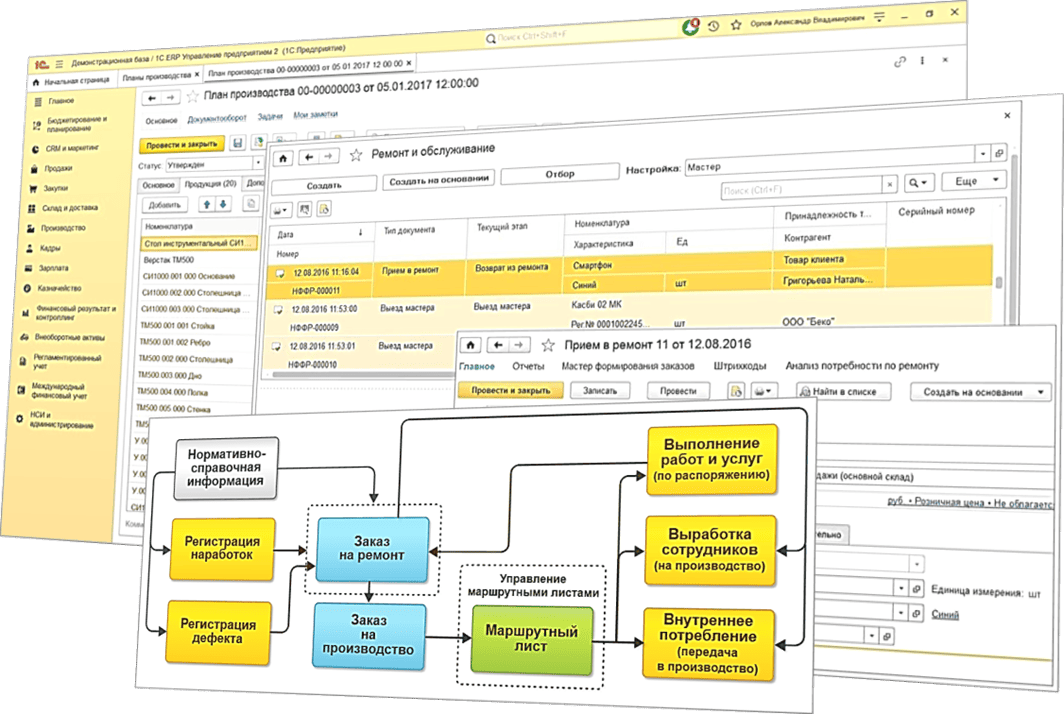Screen dimensions: 1064x714
Task: Open the Производство section in the sidebar
Action: coord(63,227)
